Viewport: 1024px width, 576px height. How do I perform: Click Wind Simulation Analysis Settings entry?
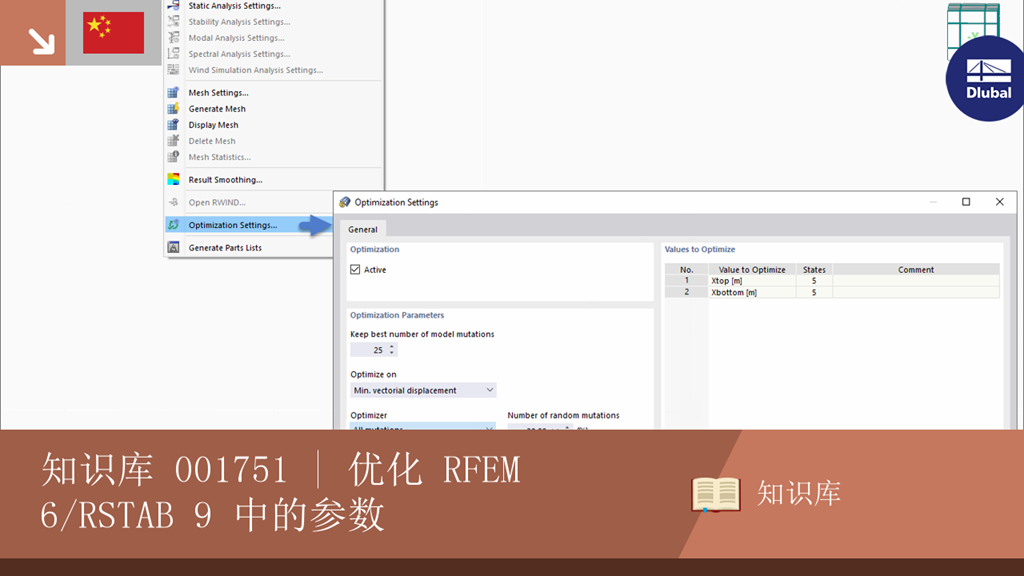point(255,70)
